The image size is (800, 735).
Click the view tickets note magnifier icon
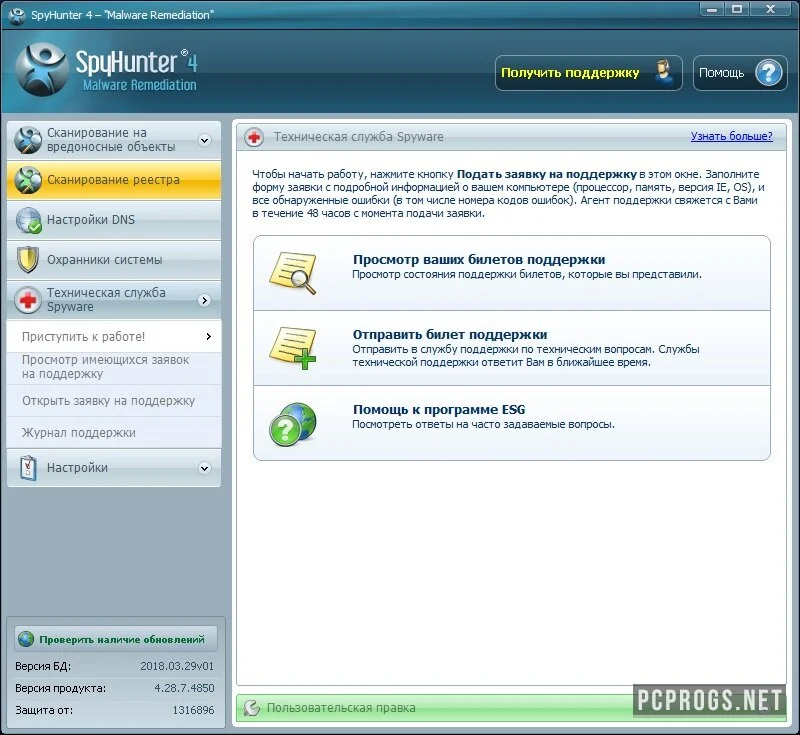[x=293, y=273]
